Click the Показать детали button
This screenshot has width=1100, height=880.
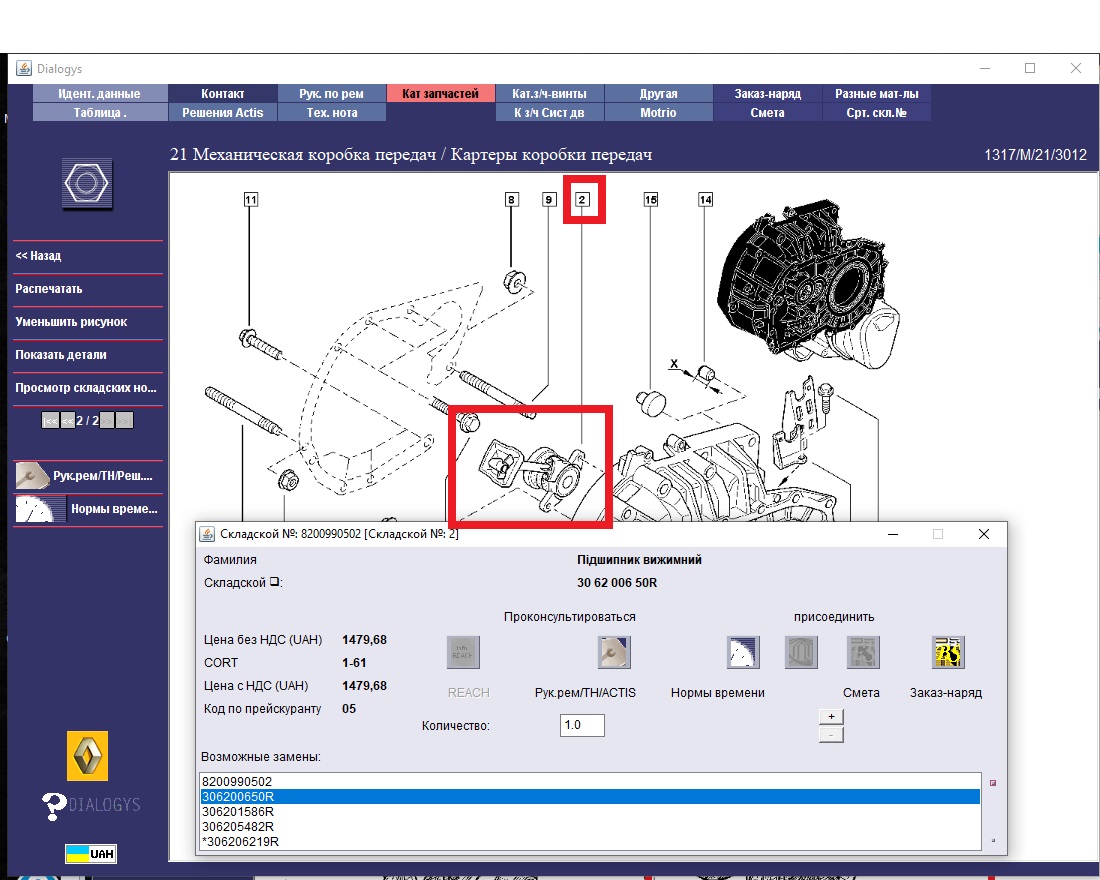pos(88,355)
